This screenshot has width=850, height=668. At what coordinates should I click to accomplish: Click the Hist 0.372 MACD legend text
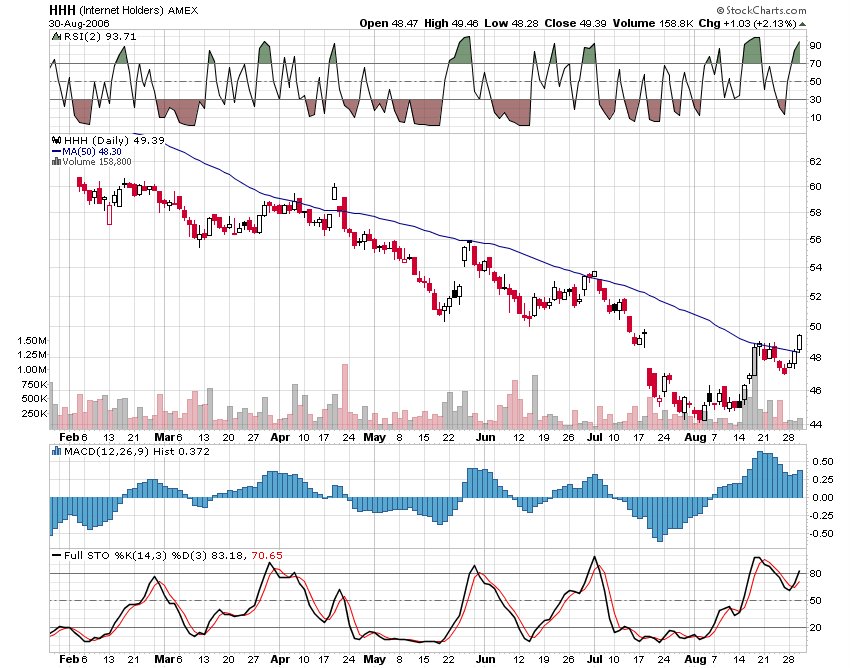tap(182, 451)
